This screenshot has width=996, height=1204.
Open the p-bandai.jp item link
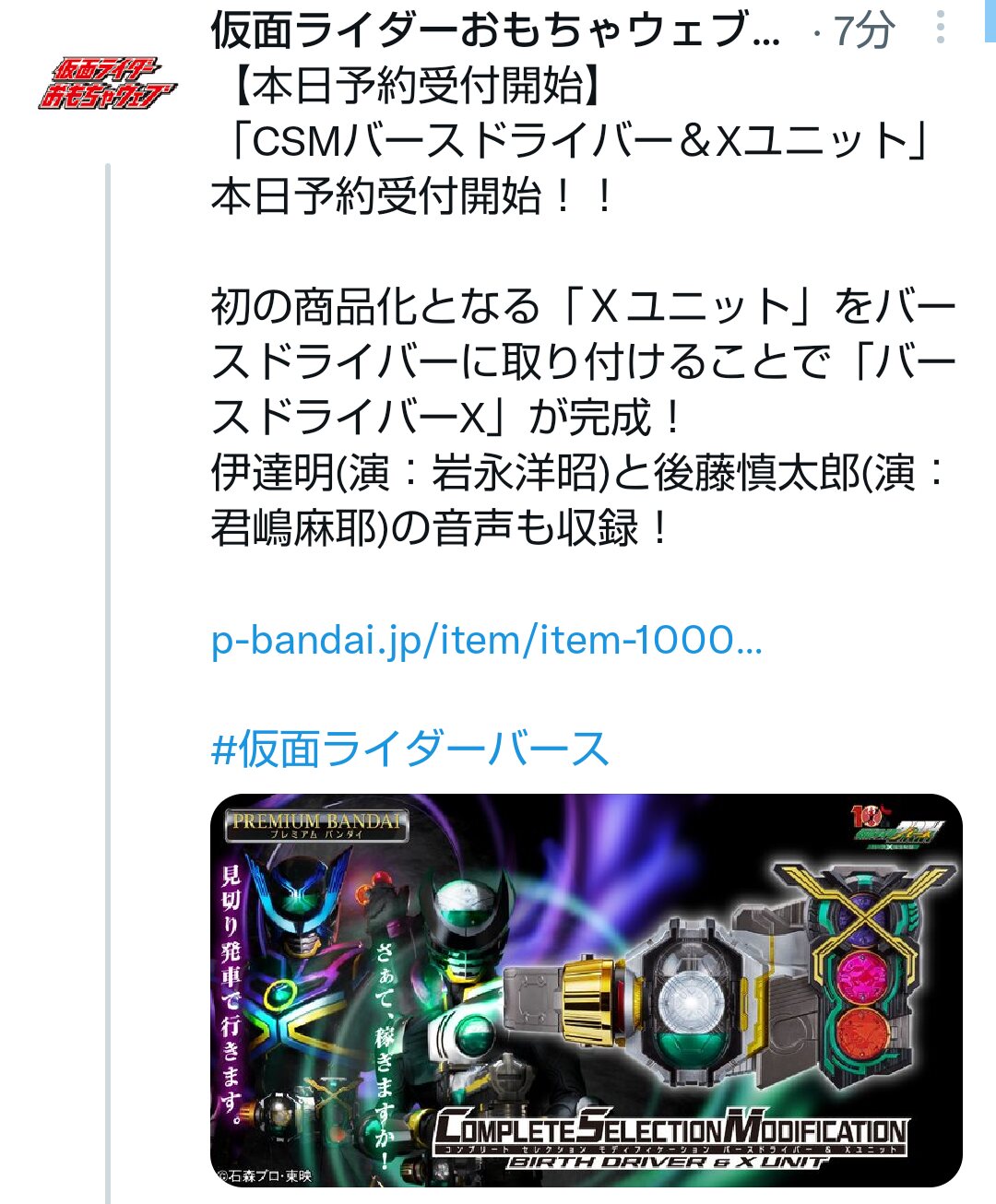[487, 639]
